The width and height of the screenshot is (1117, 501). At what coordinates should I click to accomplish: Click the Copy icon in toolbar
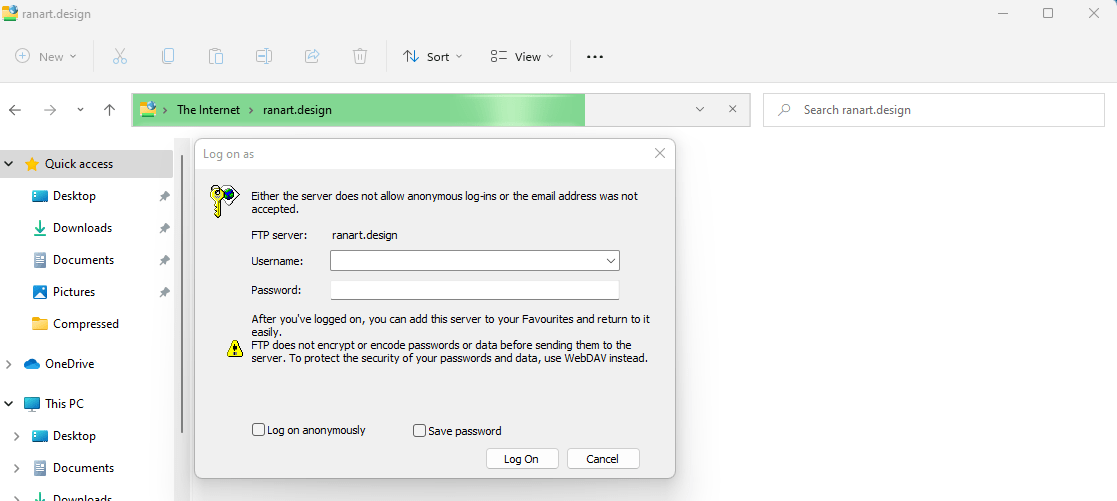168,56
